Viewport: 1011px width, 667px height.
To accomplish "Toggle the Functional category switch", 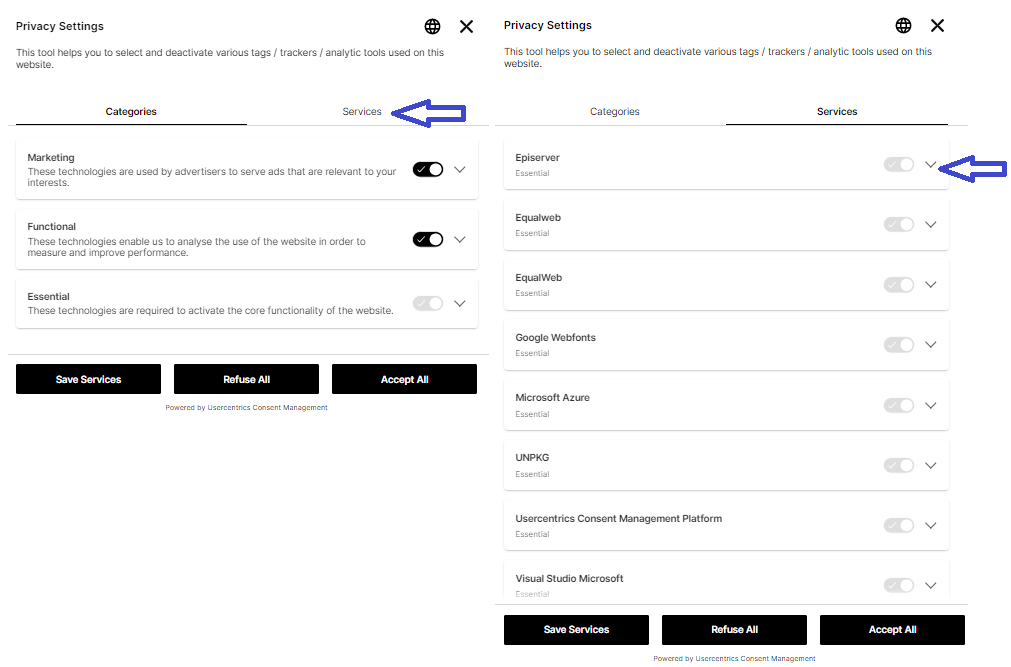I will 428,239.
